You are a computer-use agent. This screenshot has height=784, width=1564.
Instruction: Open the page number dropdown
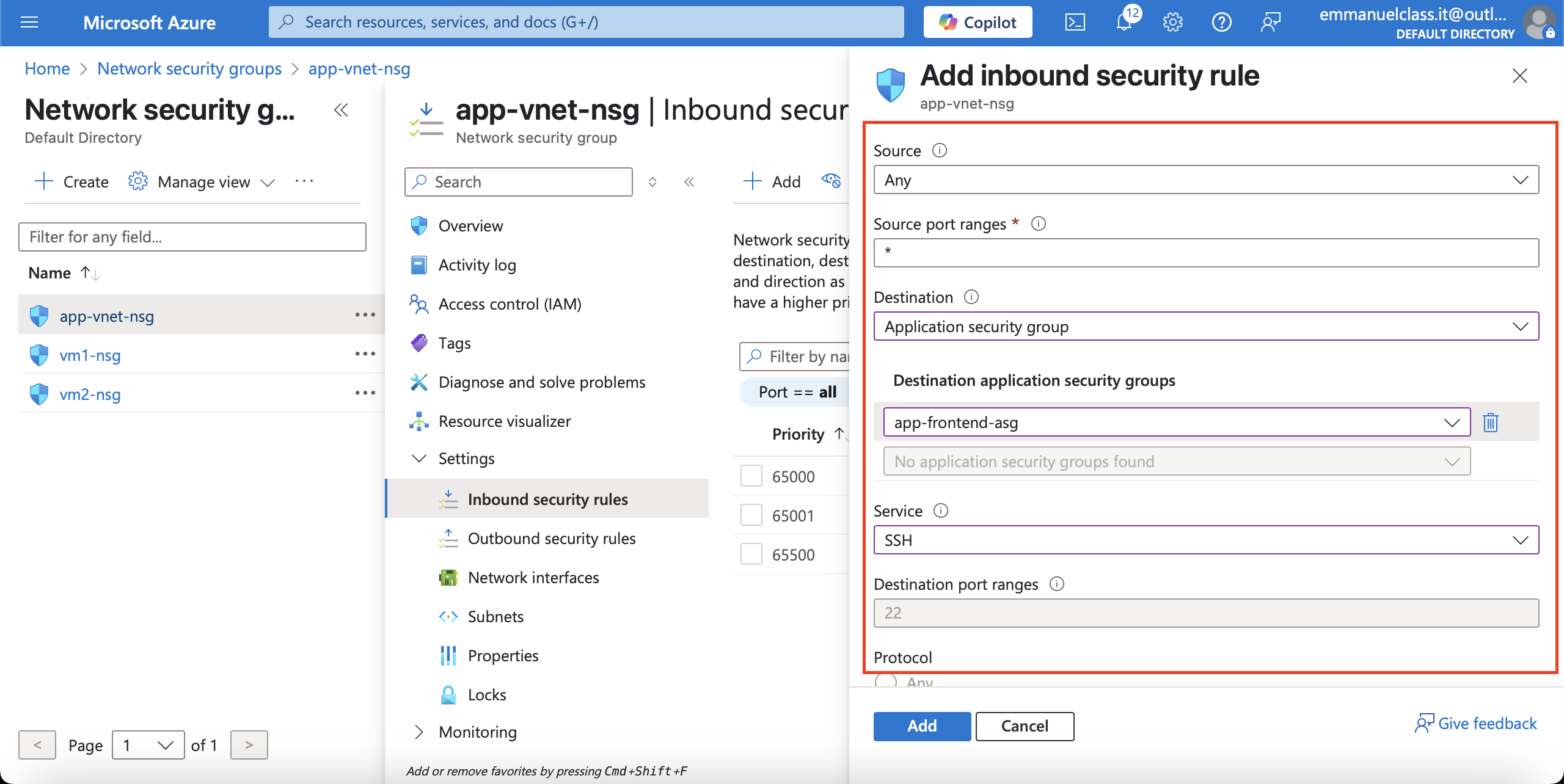pos(148,745)
